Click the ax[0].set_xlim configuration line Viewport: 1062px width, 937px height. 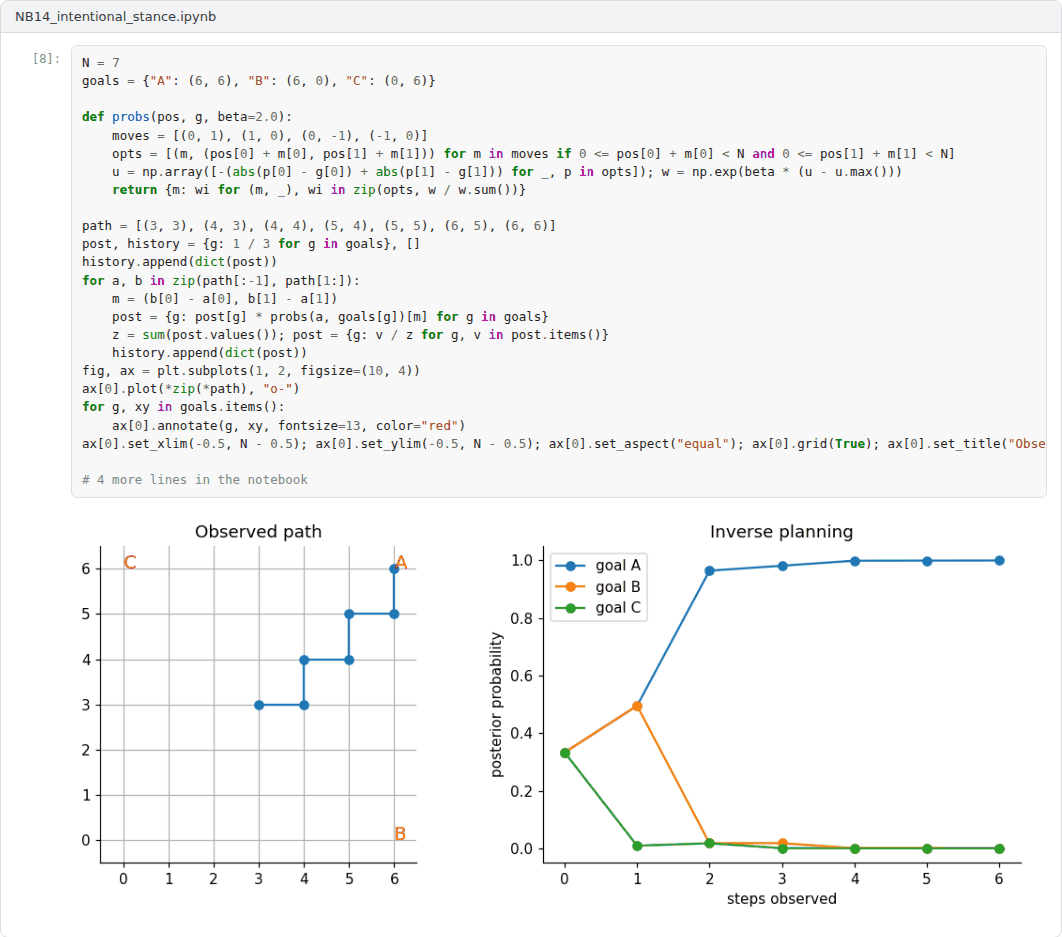pyautogui.click(x=564, y=444)
